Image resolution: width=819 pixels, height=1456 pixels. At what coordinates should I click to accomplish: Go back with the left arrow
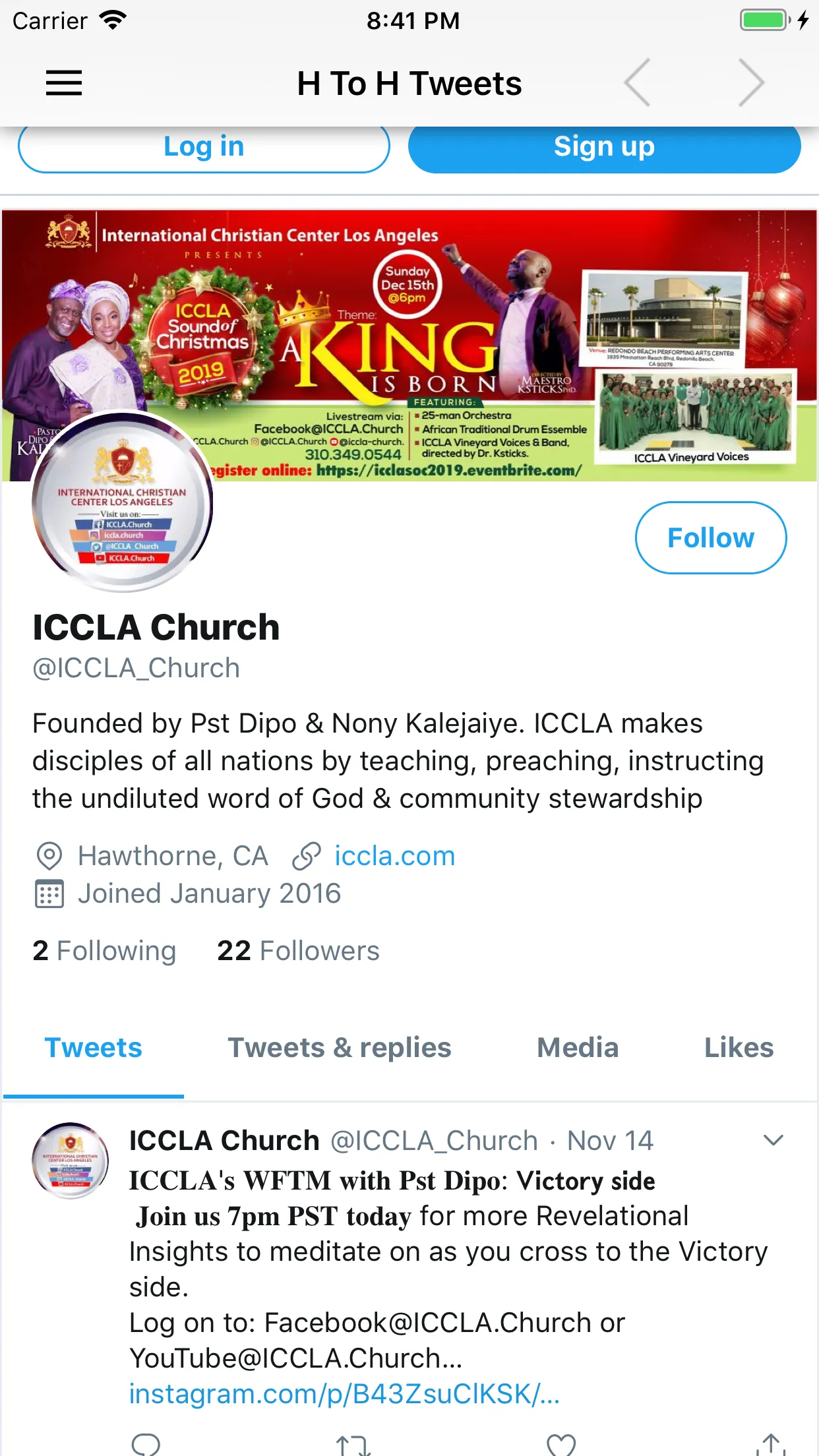click(x=638, y=83)
